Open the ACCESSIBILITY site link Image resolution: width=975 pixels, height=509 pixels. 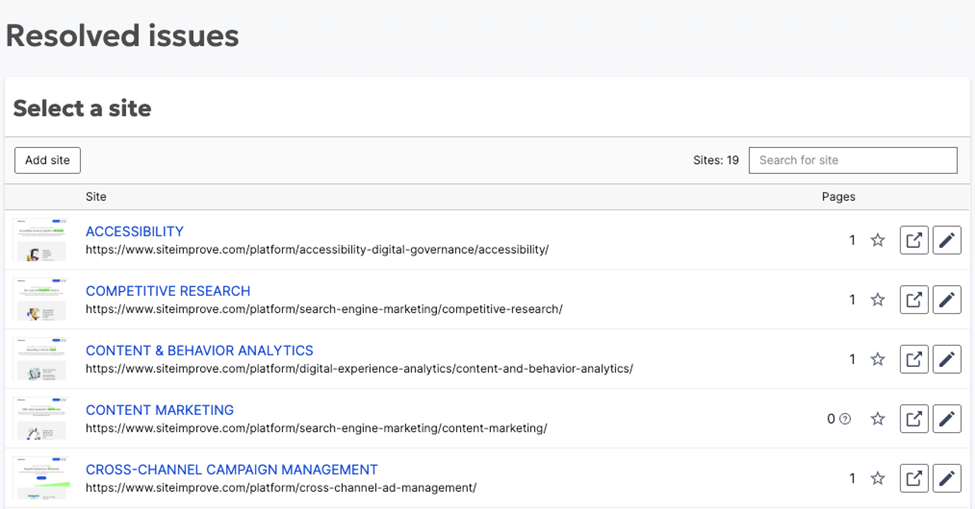point(135,232)
